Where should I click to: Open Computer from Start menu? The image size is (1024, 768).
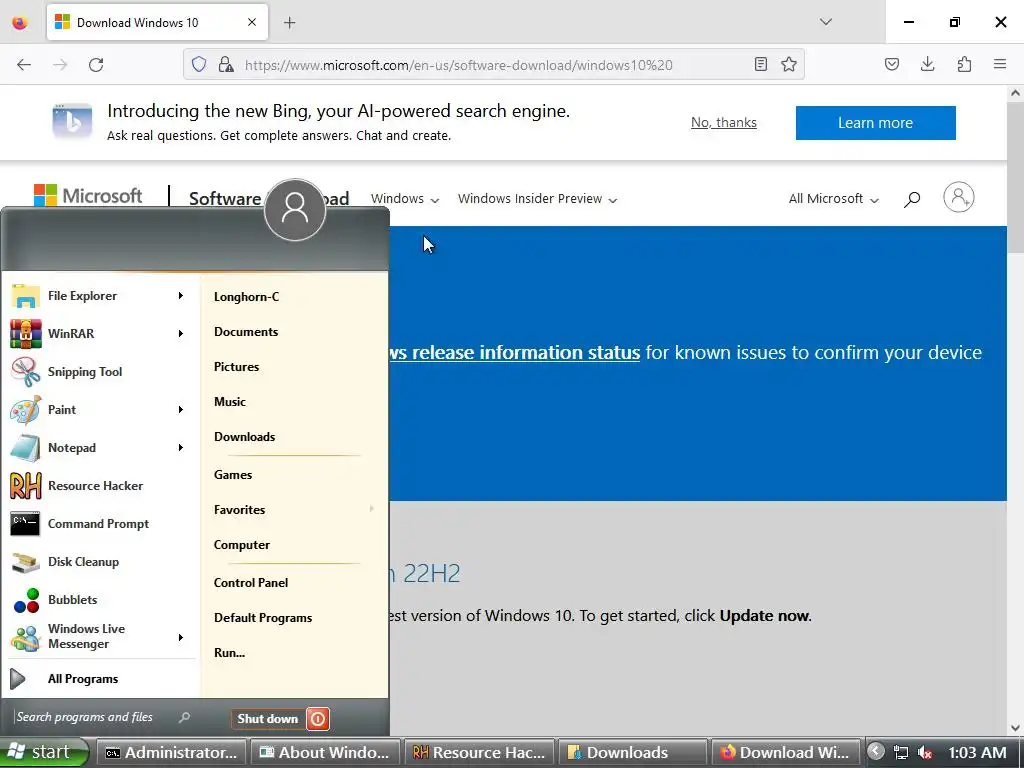point(242,545)
